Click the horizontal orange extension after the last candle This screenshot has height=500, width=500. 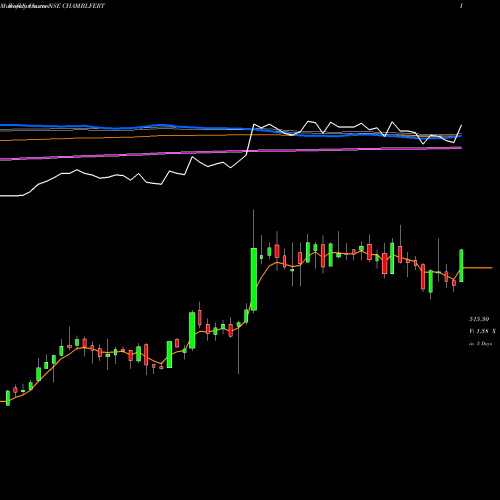click(478, 268)
